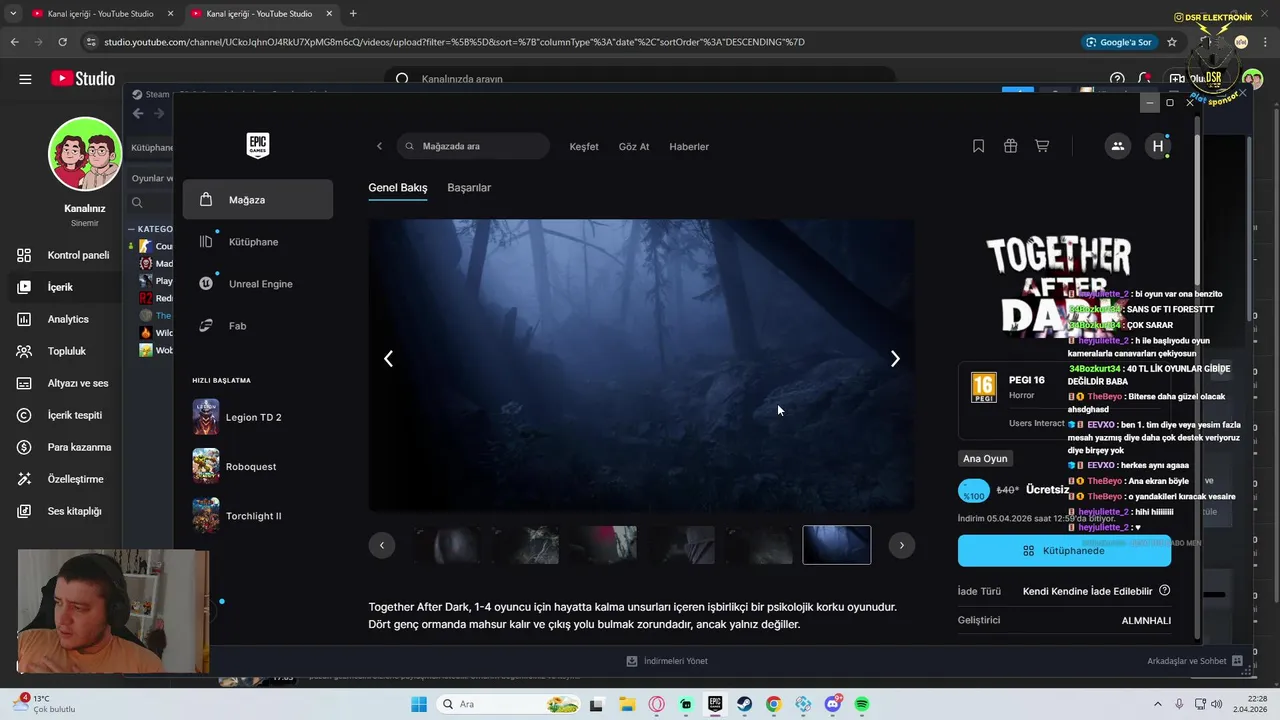Image resolution: width=1280 pixels, height=720 pixels.
Task: Open the H profile avatar menu
Action: click(x=1158, y=146)
